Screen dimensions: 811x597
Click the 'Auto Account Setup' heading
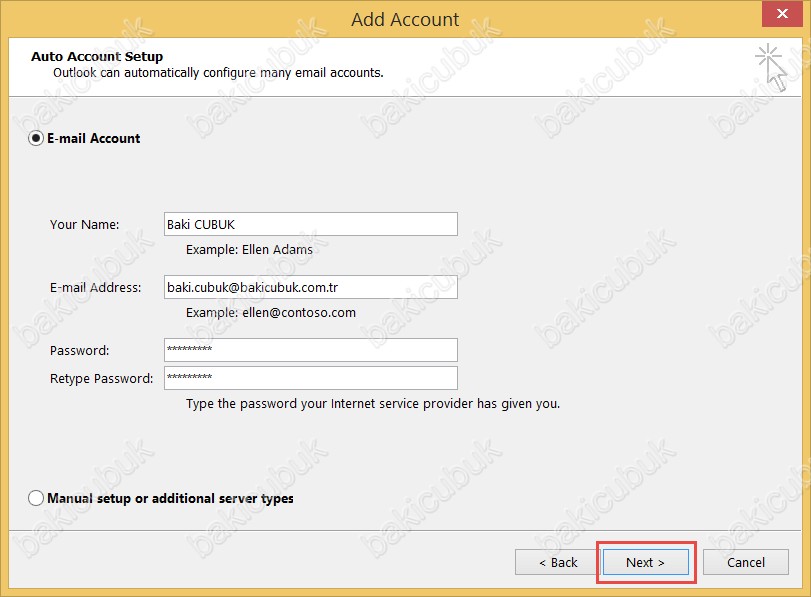(x=97, y=56)
